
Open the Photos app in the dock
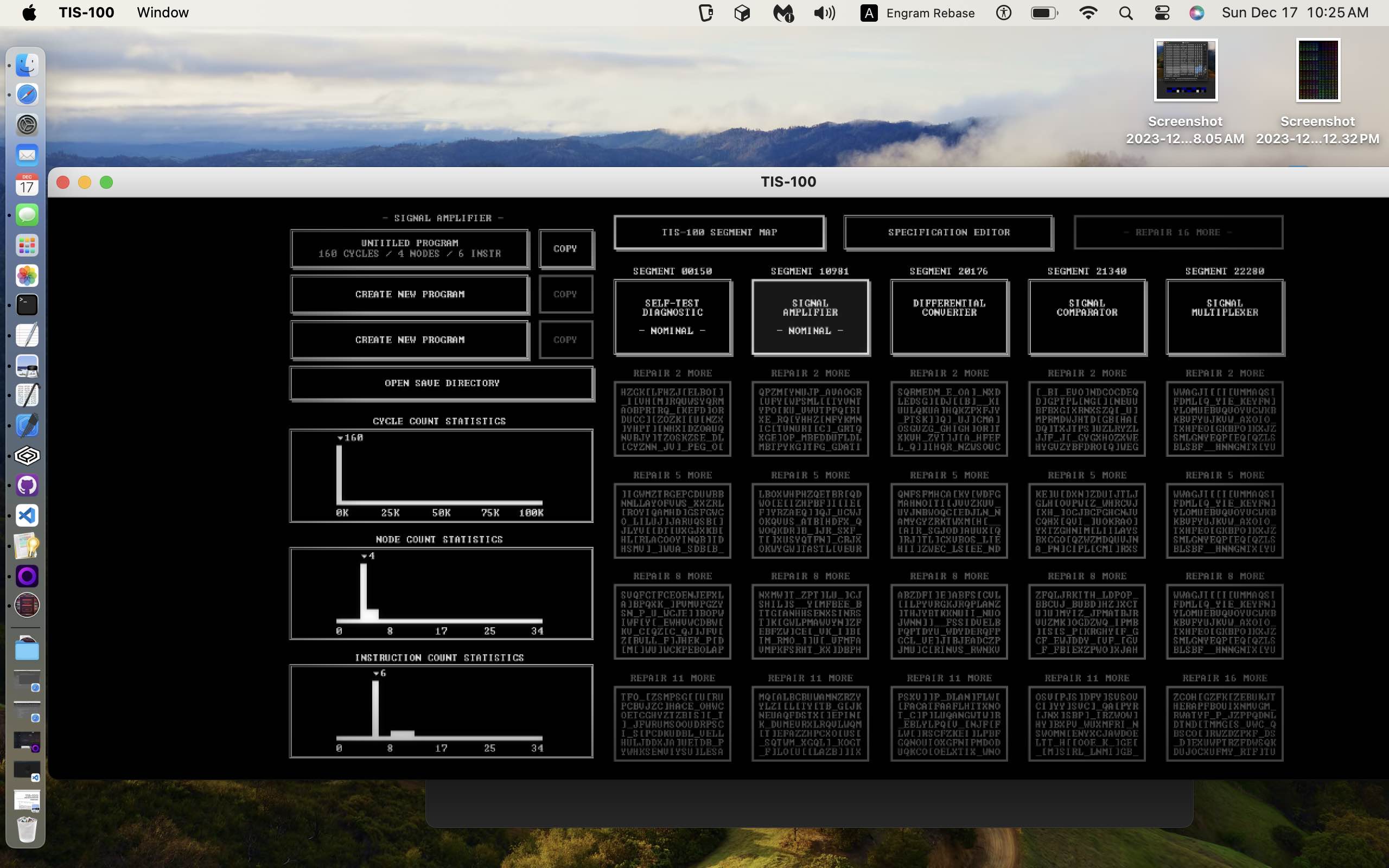(x=27, y=276)
